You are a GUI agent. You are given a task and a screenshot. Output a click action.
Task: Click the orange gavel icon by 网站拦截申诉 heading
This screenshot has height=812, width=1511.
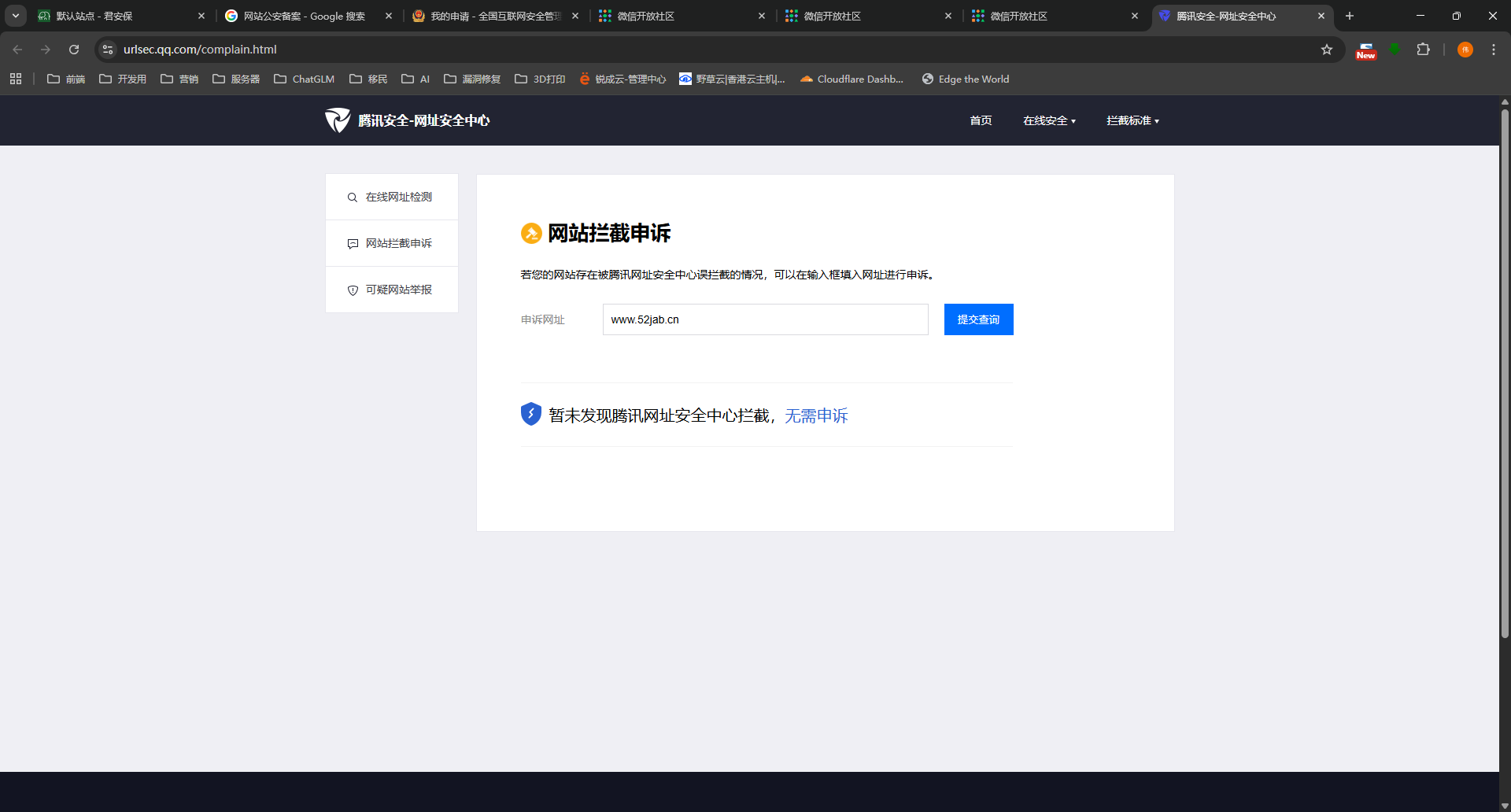(531, 233)
